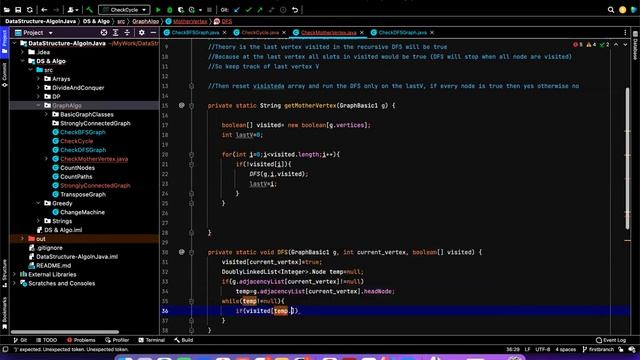
Task: Click the Open folder toolbar icon
Action: 7,10
